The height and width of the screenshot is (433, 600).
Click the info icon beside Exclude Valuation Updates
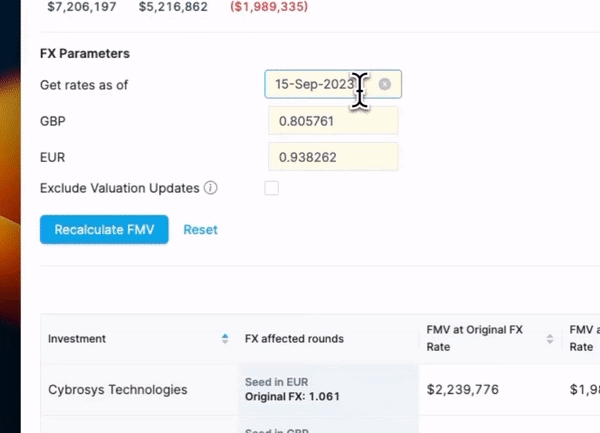click(x=210, y=188)
